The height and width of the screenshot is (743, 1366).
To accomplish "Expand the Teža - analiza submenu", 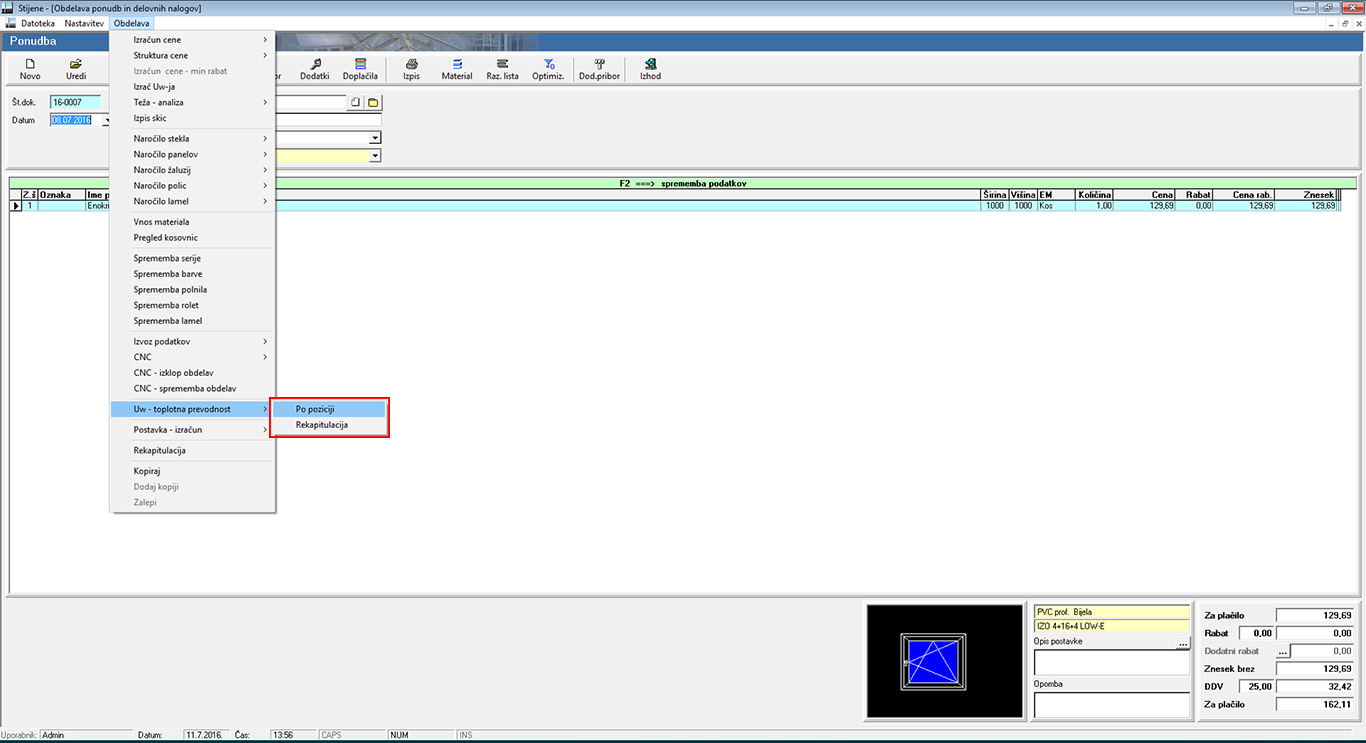I will click(x=192, y=102).
